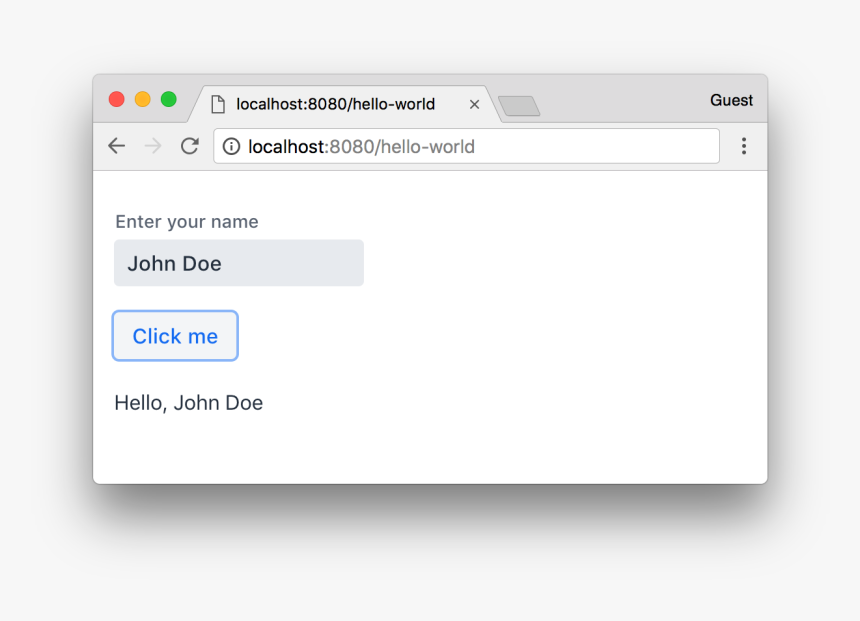Viewport: 860px width, 621px height.
Task: Open the Guest profile menu
Action: click(x=731, y=100)
